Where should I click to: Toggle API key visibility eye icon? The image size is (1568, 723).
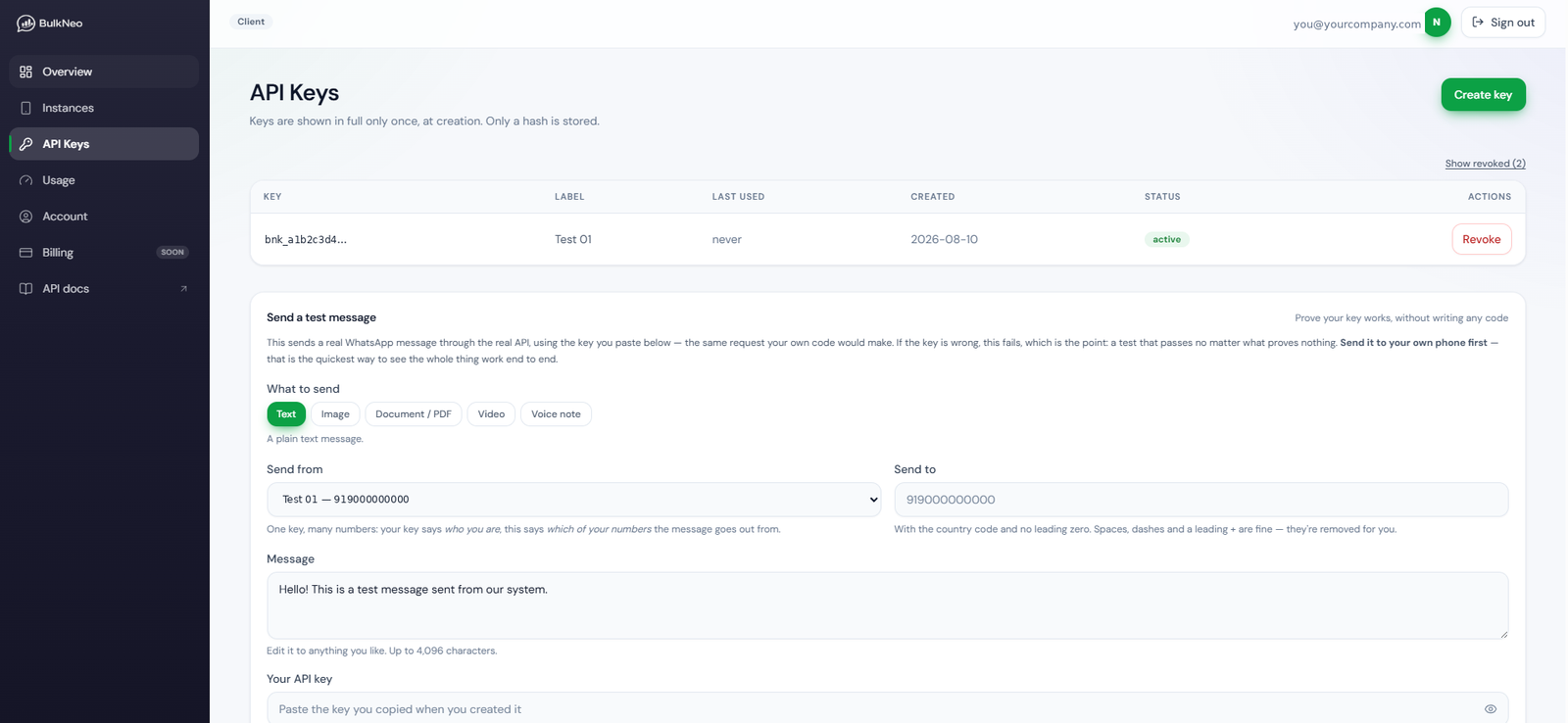[1490, 709]
